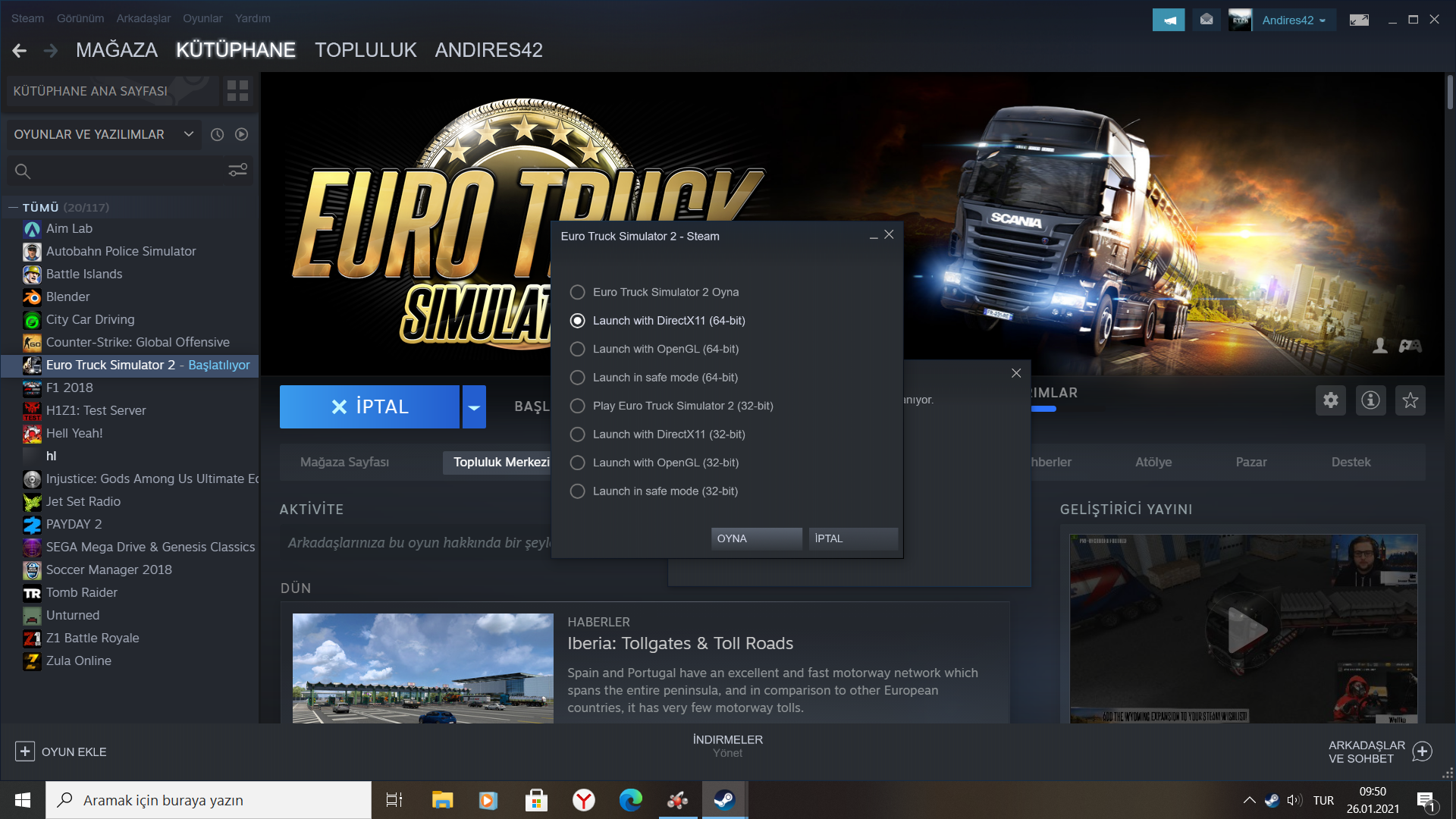Open recent games clock filter icon
The height and width of the screenshot is (819, 1456).
tap(217, 134)
